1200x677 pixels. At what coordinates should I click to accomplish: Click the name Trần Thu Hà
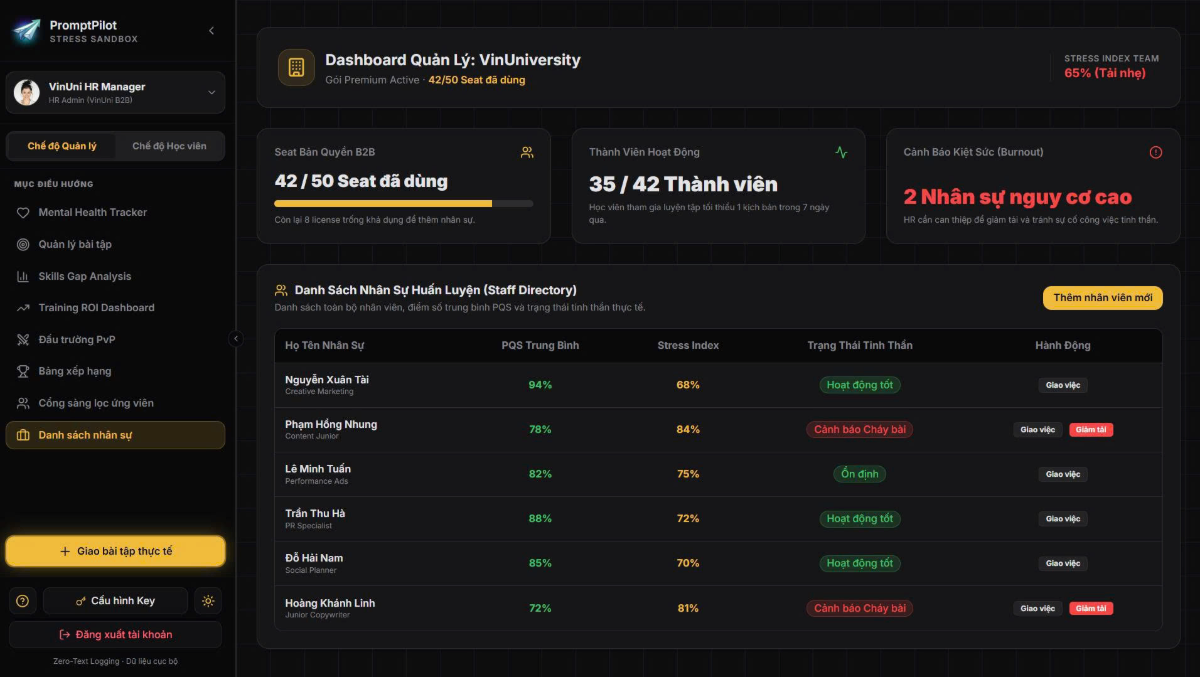(315, 514)
